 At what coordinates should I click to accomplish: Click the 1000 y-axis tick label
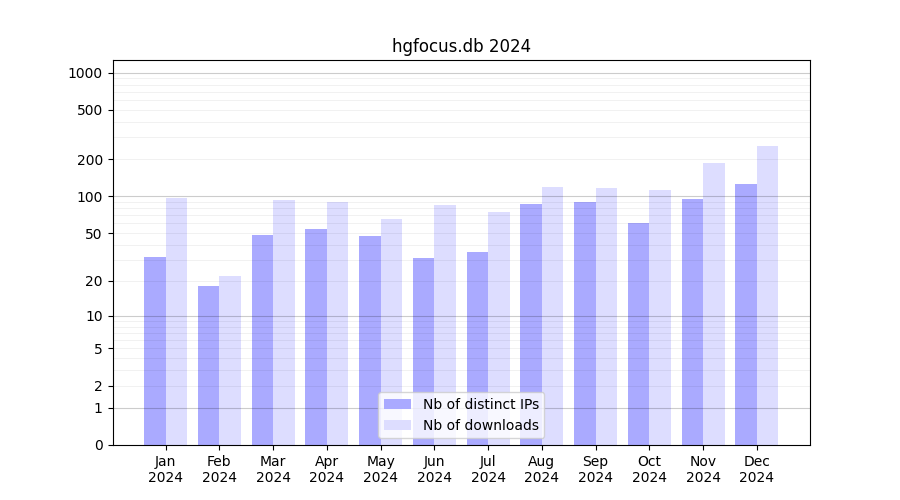(x=85, y=73)
